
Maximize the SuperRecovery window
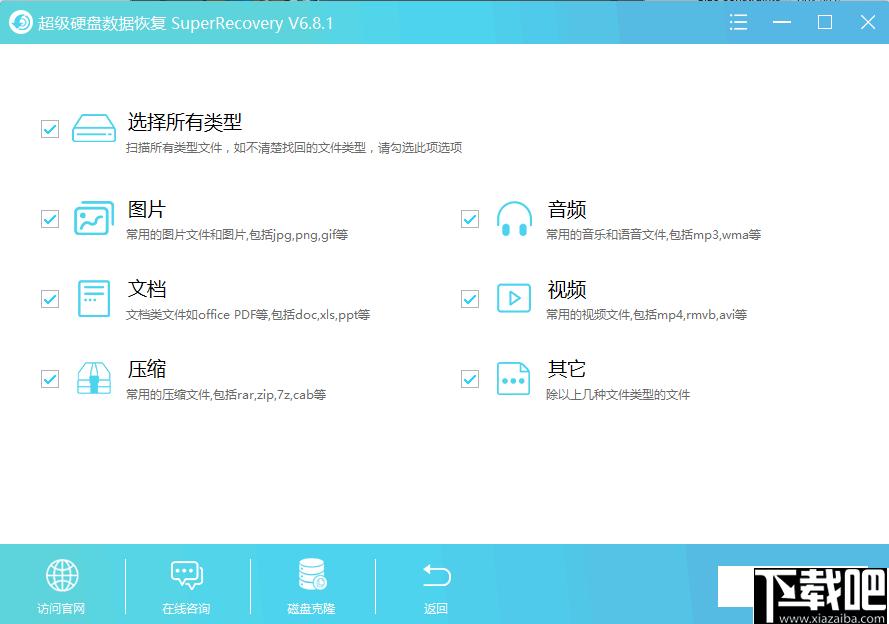825,23
